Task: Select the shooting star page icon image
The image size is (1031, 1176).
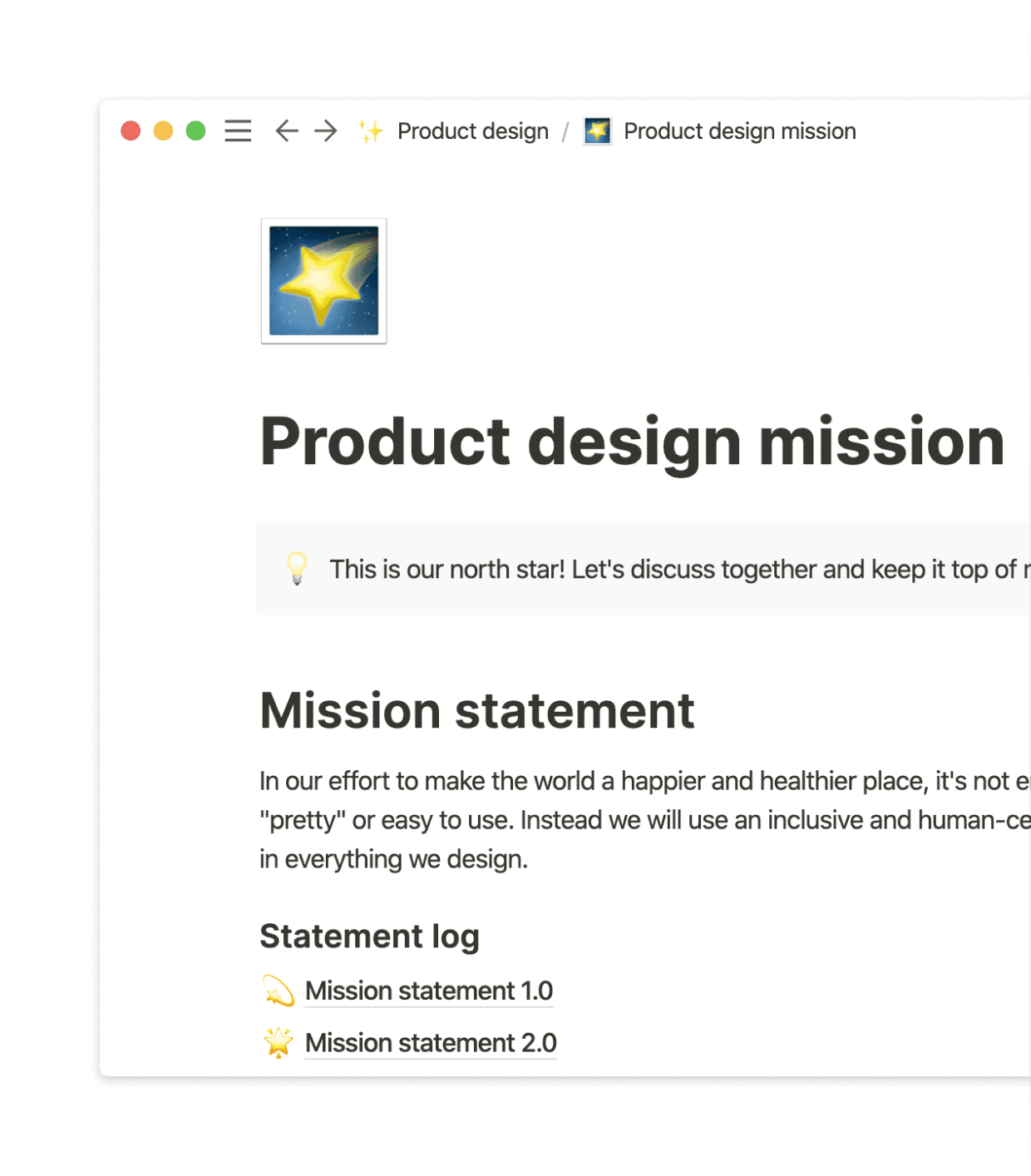Action: pos(323,281)
